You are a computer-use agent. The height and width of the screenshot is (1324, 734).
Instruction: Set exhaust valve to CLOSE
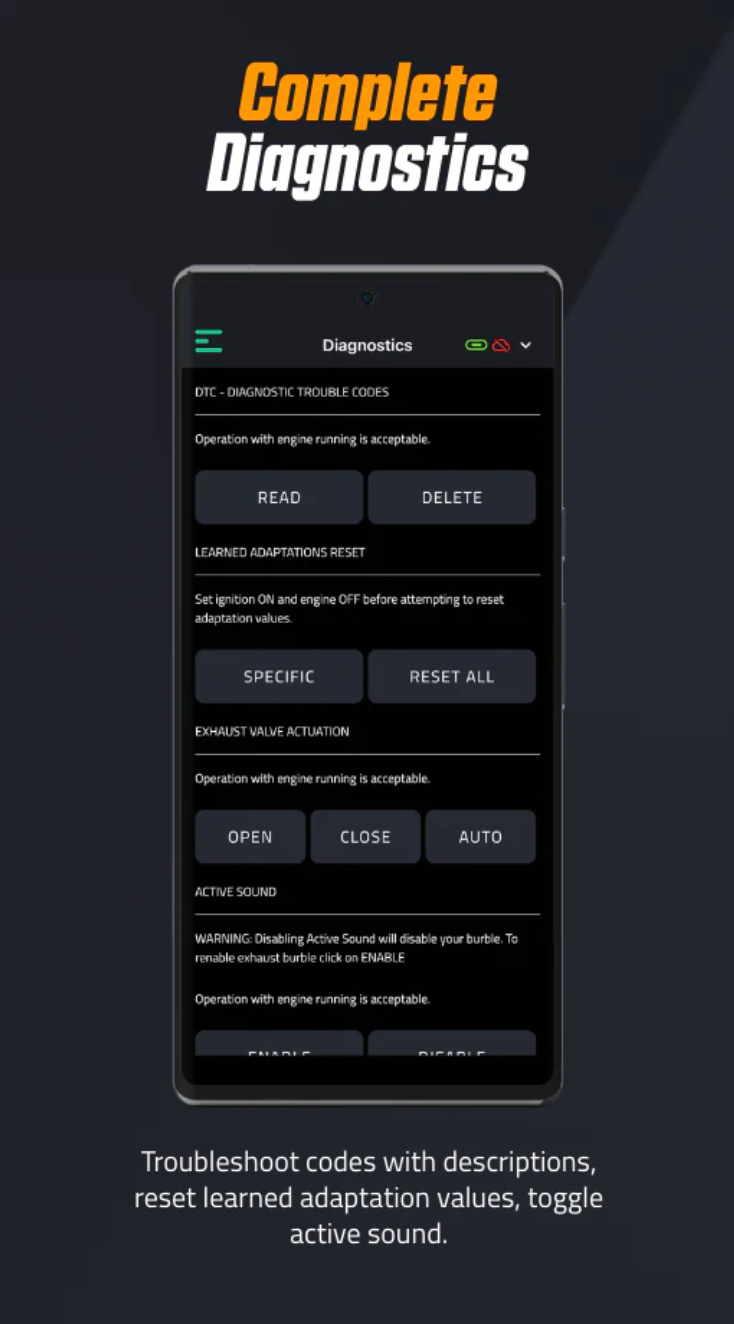pos(365,837)
